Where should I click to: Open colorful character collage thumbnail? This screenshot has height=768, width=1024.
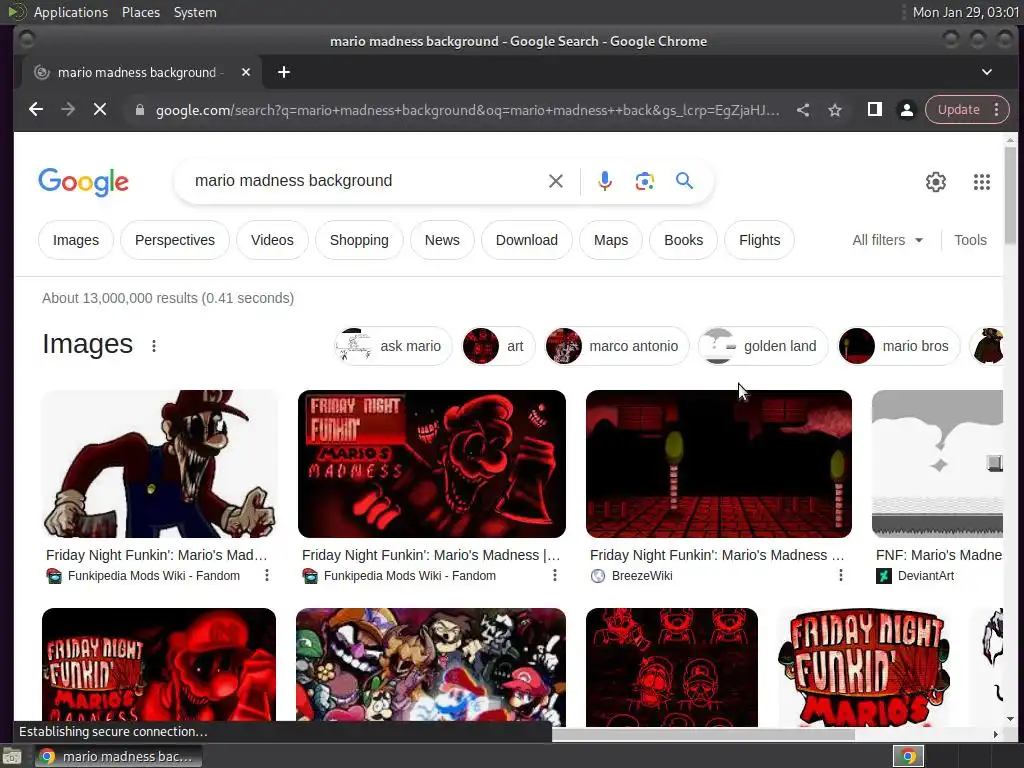[x=431, y=666]
